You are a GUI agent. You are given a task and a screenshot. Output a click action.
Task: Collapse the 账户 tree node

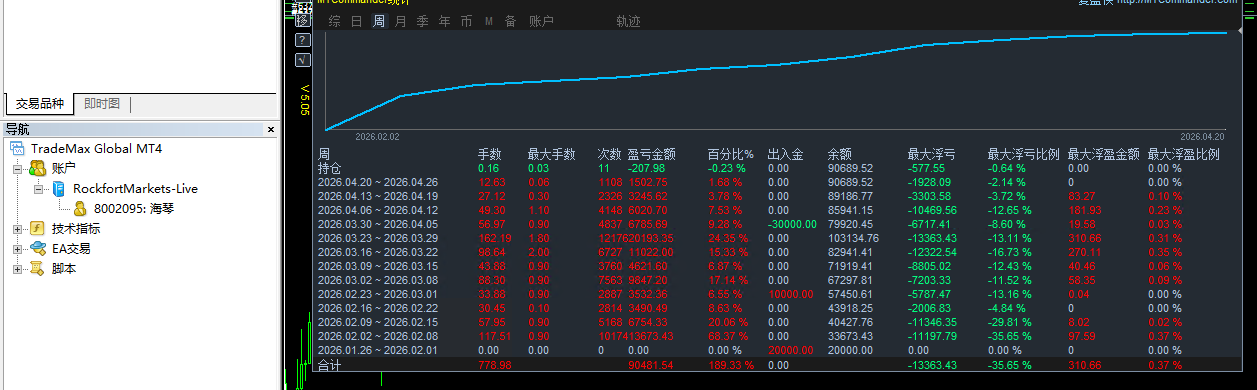[17, 169]
